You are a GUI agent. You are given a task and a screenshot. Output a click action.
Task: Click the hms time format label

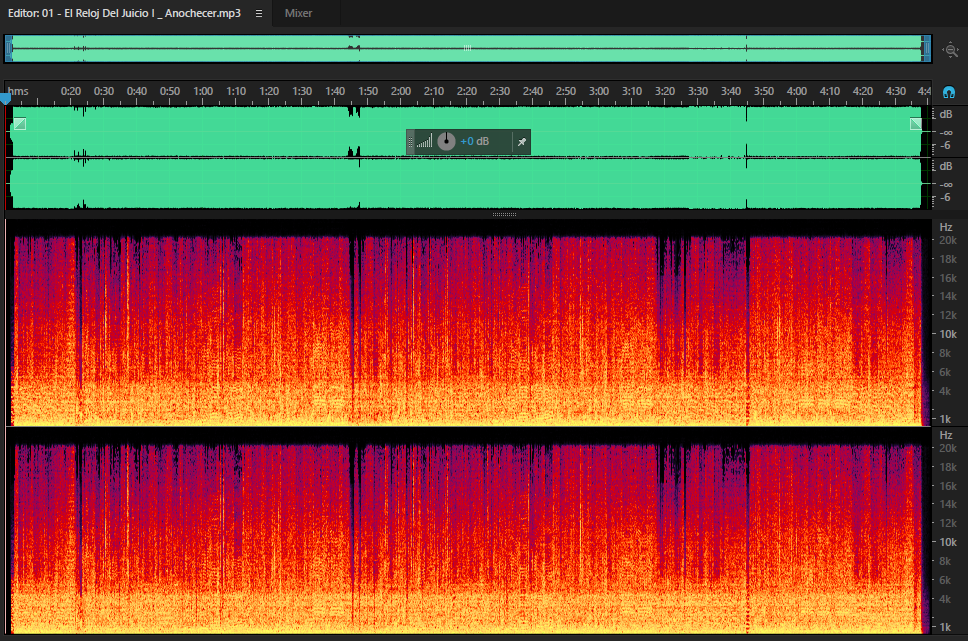[18, 91]
